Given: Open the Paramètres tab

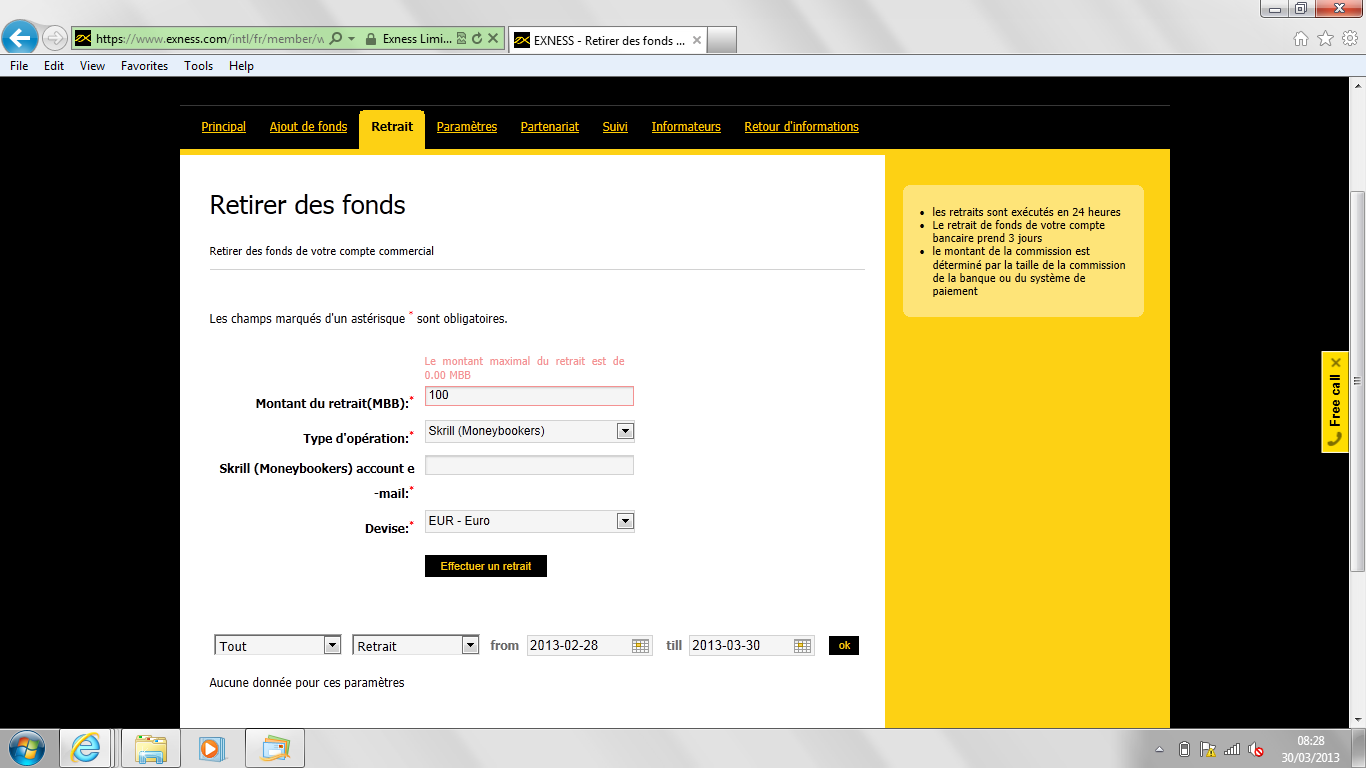Looking at the screenshot, I should coord(467,127).
